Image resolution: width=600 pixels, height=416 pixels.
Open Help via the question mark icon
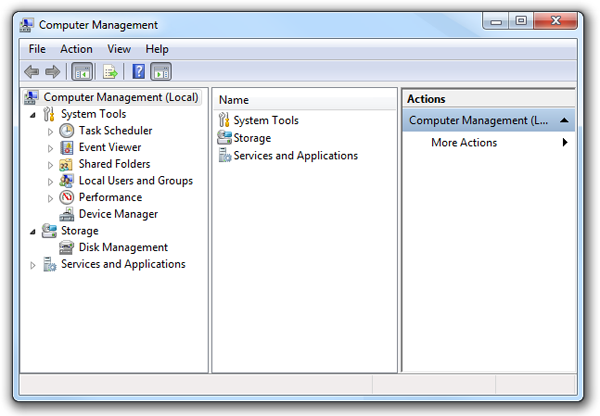139,72
